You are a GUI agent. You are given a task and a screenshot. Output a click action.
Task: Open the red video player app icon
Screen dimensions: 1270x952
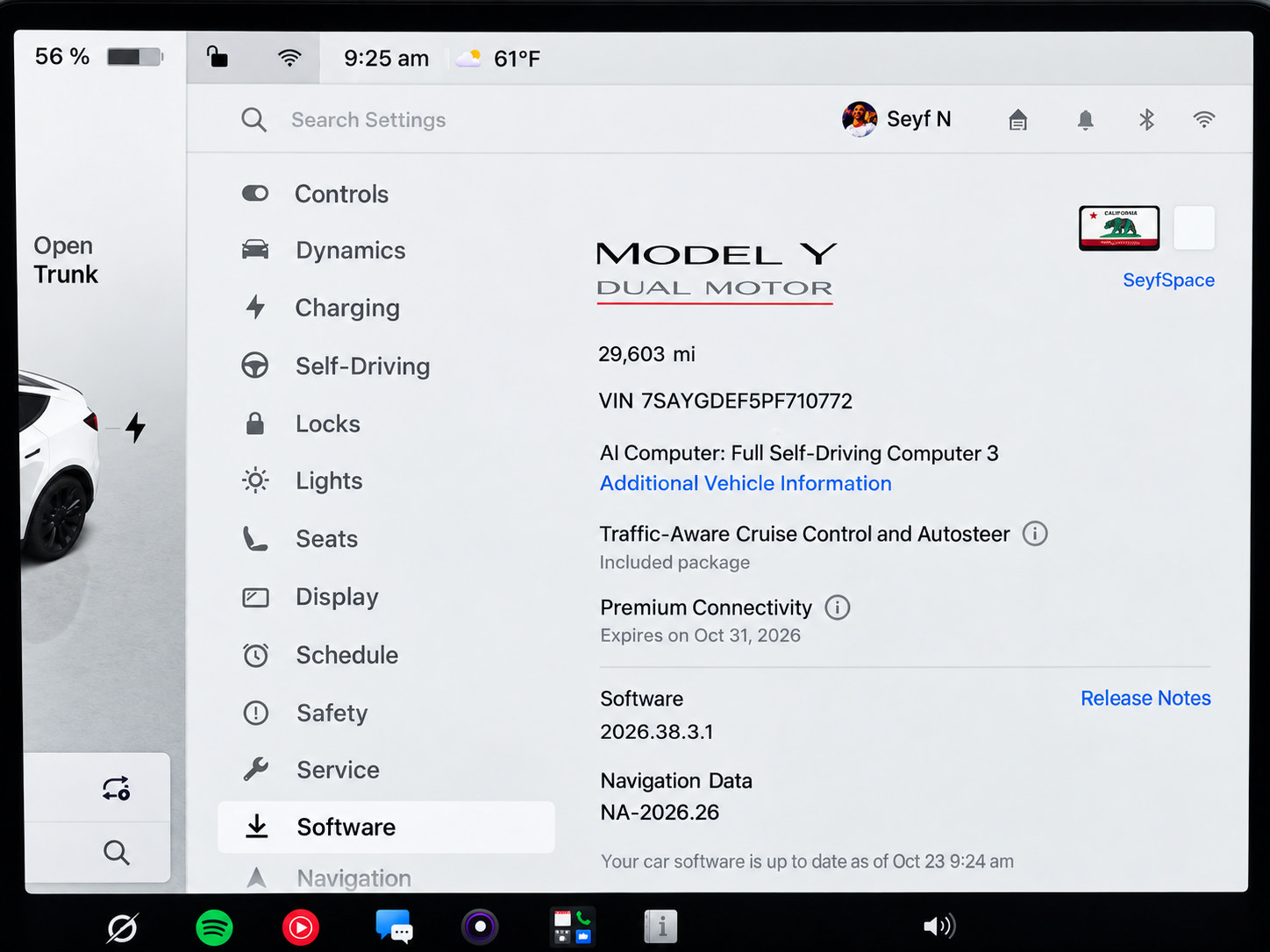click(301, 927)
